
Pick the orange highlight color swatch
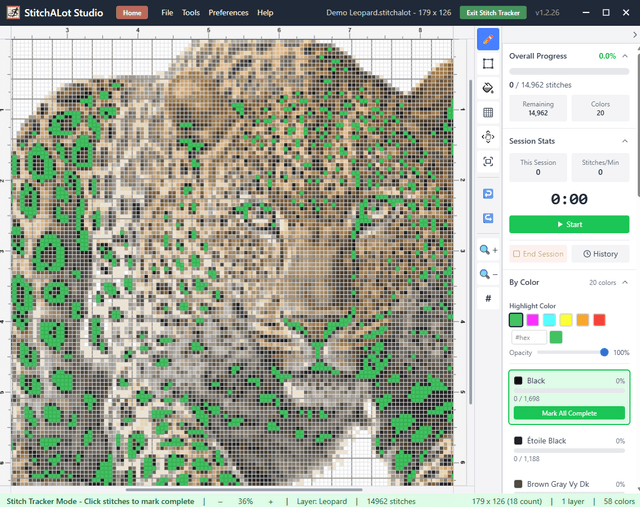pyautogui.click(x=582, y=320)
